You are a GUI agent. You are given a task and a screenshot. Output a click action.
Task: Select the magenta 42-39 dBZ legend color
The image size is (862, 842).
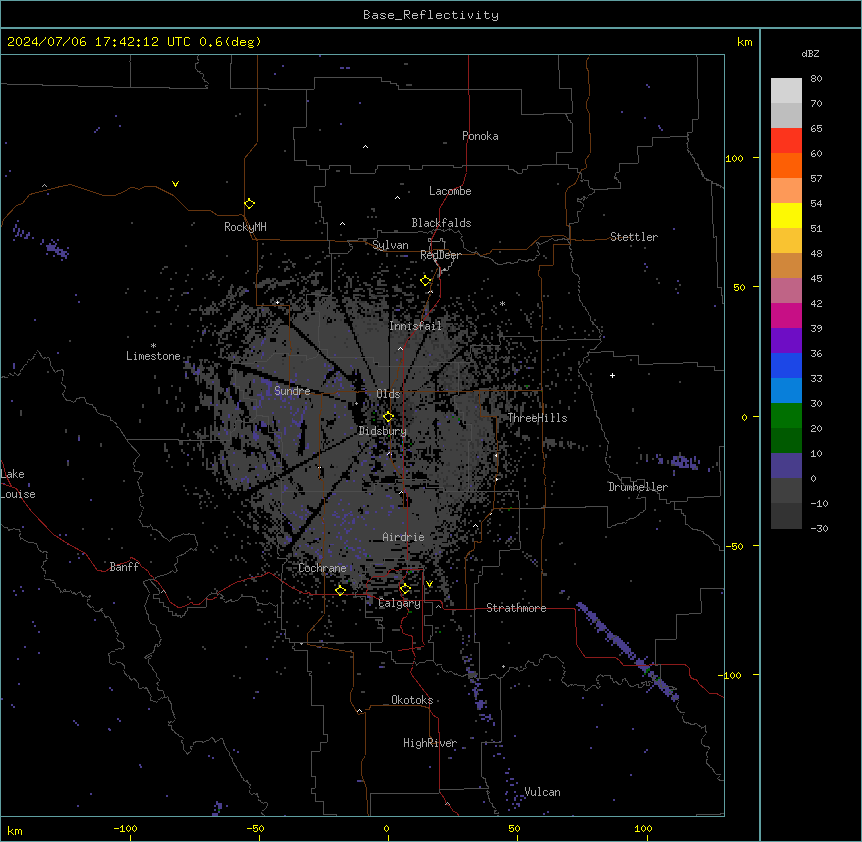[786, 316]
